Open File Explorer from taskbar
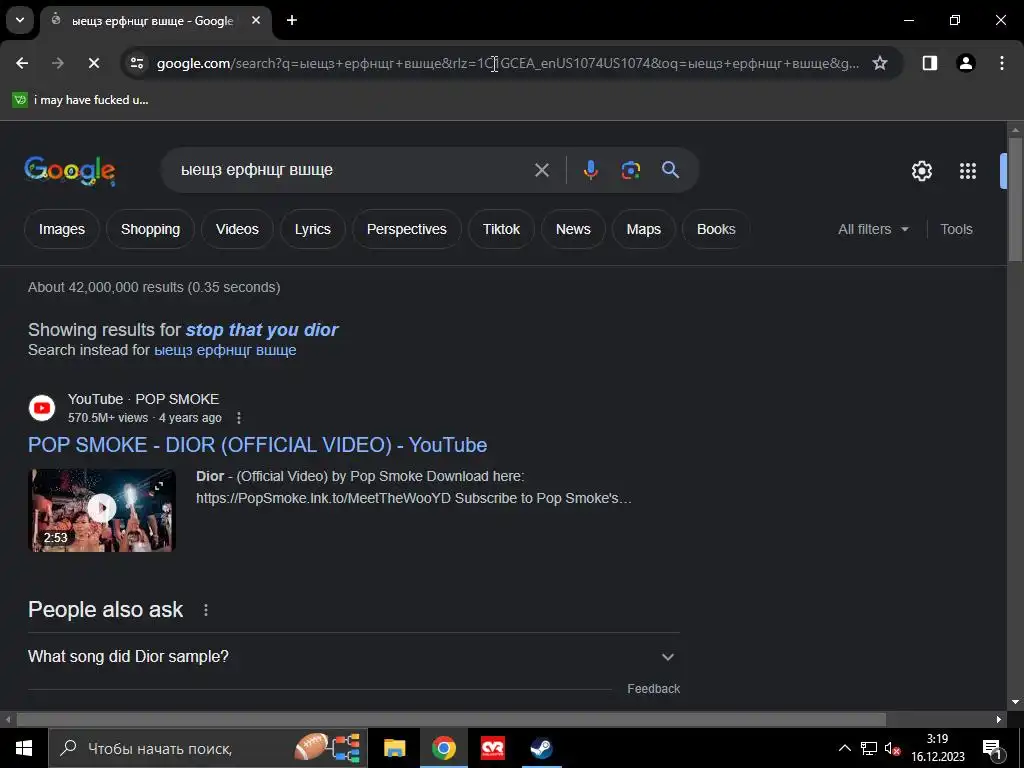1024x768 pixels. coord(394,748)
